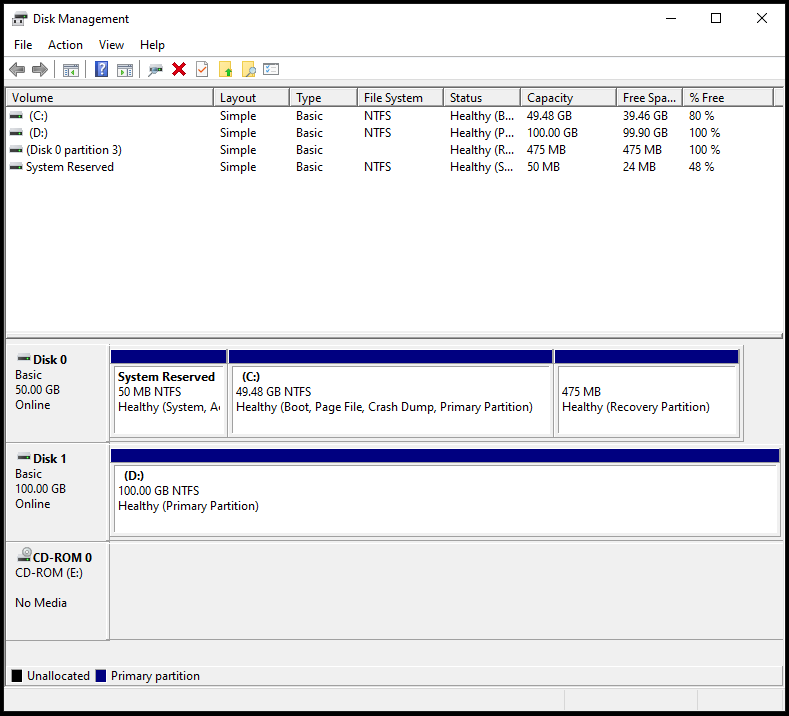The image size is (789, 716).
Task: Maximize the Disk Management window
Action: pyautogui.click(x=716, y=19)
